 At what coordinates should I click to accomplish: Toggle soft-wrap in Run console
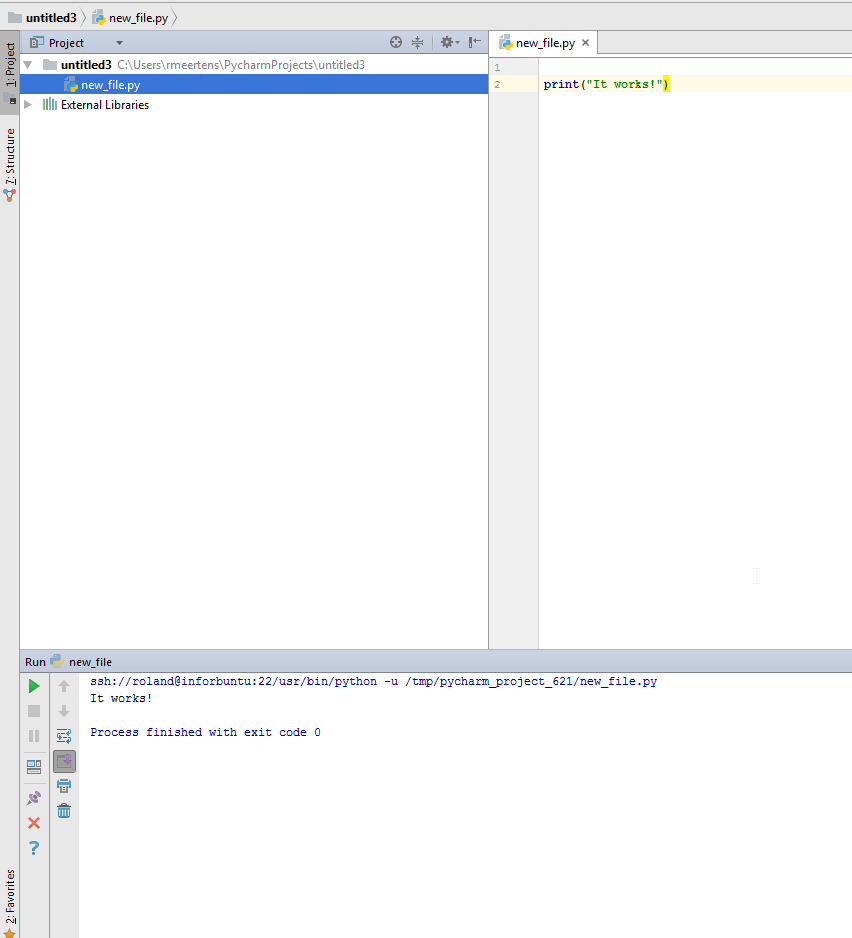point(64,736)
